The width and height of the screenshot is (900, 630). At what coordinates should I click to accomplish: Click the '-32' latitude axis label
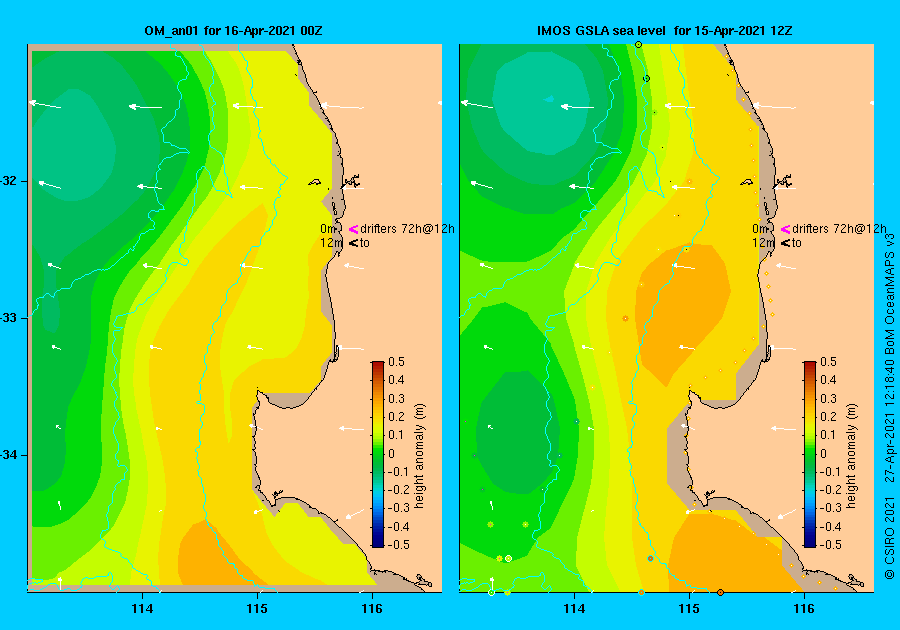(9, 181)
